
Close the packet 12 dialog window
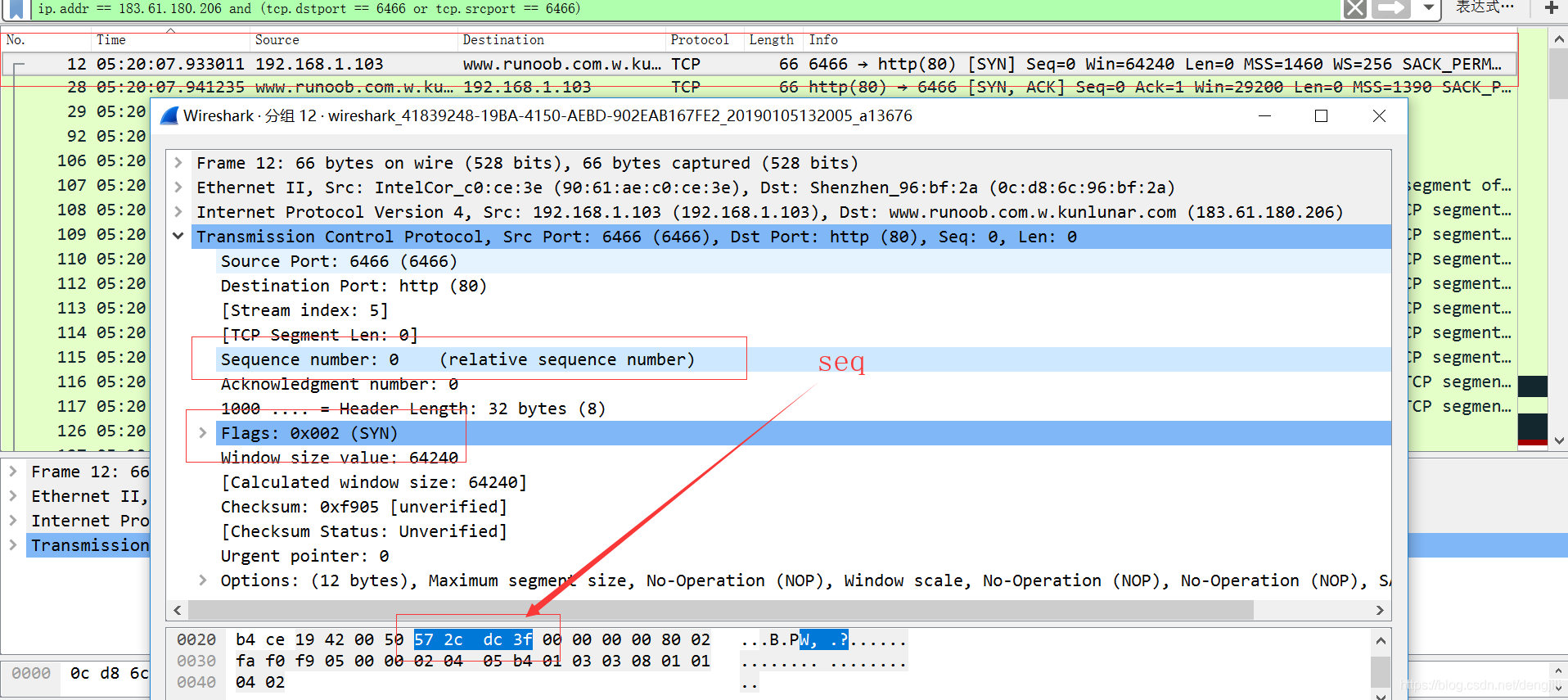coord(1379,116)
